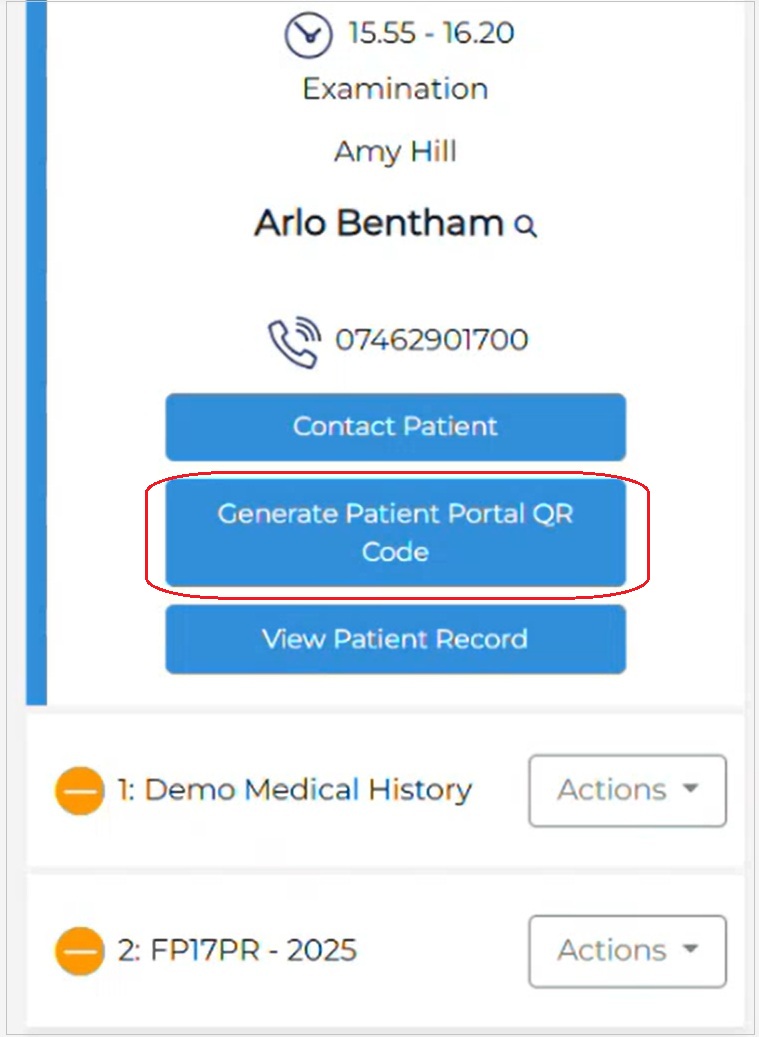Click the practitioner name Amy Hill
Image resolution: width=759 pixels, height=1037 pixels.
click(x=395, y=152)
